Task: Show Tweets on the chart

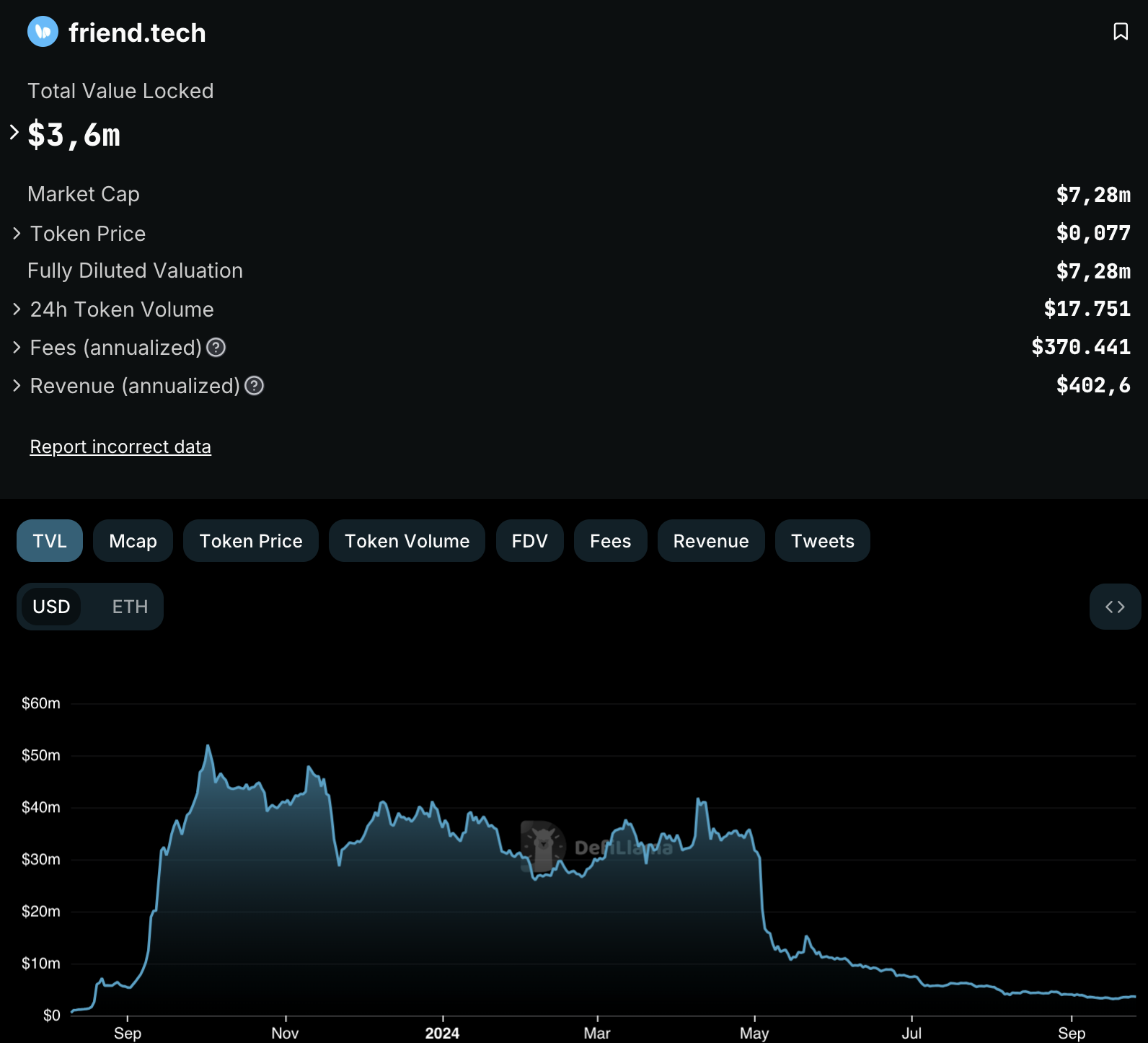Action: coord(822,541)
